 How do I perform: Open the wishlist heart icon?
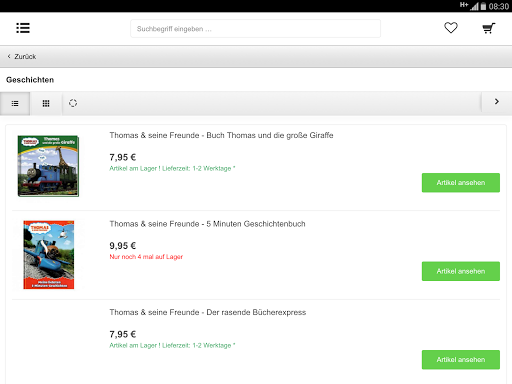click(x=451, y=28)
